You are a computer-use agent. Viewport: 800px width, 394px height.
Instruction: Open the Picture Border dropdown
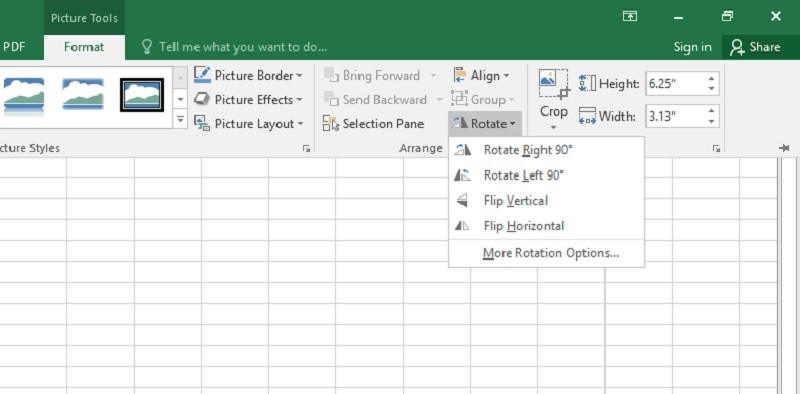(248, 76)
